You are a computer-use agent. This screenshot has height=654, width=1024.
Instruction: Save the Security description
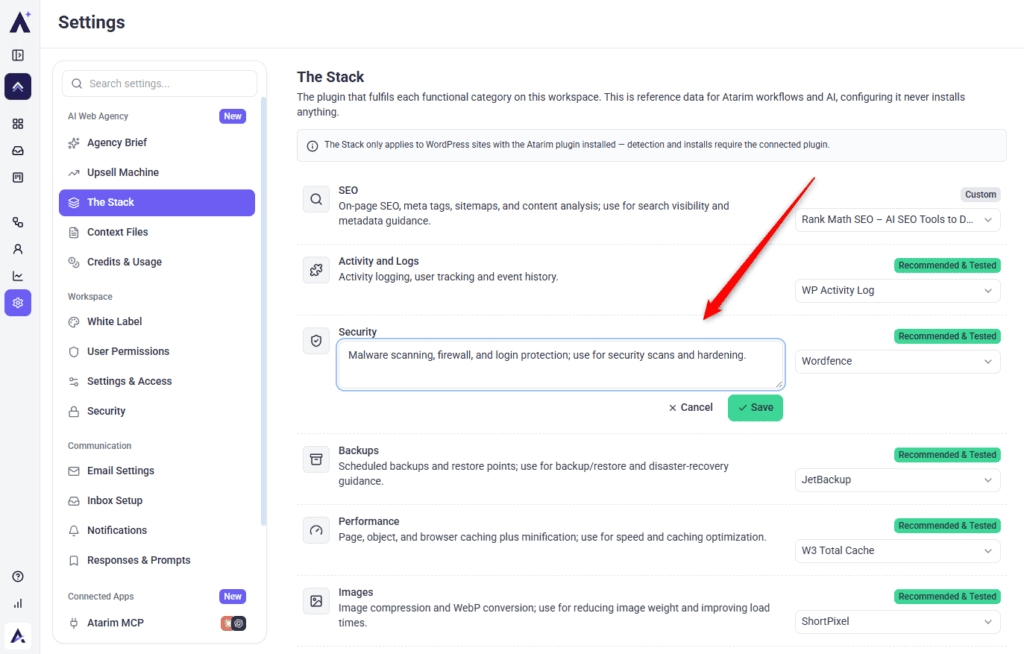(755, 408)
